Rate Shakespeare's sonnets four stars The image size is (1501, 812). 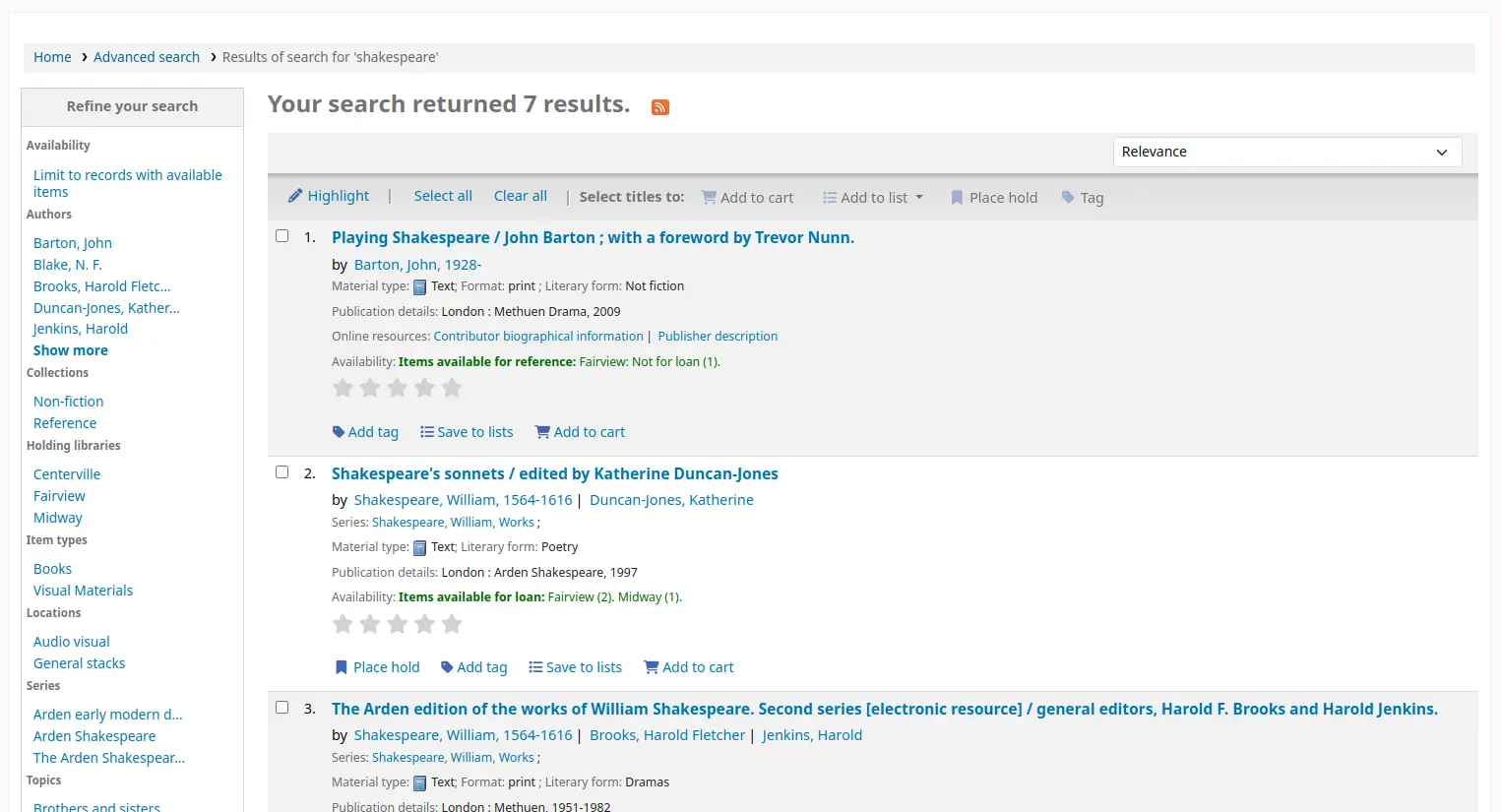pyautogui.click(x=425, y=624)
